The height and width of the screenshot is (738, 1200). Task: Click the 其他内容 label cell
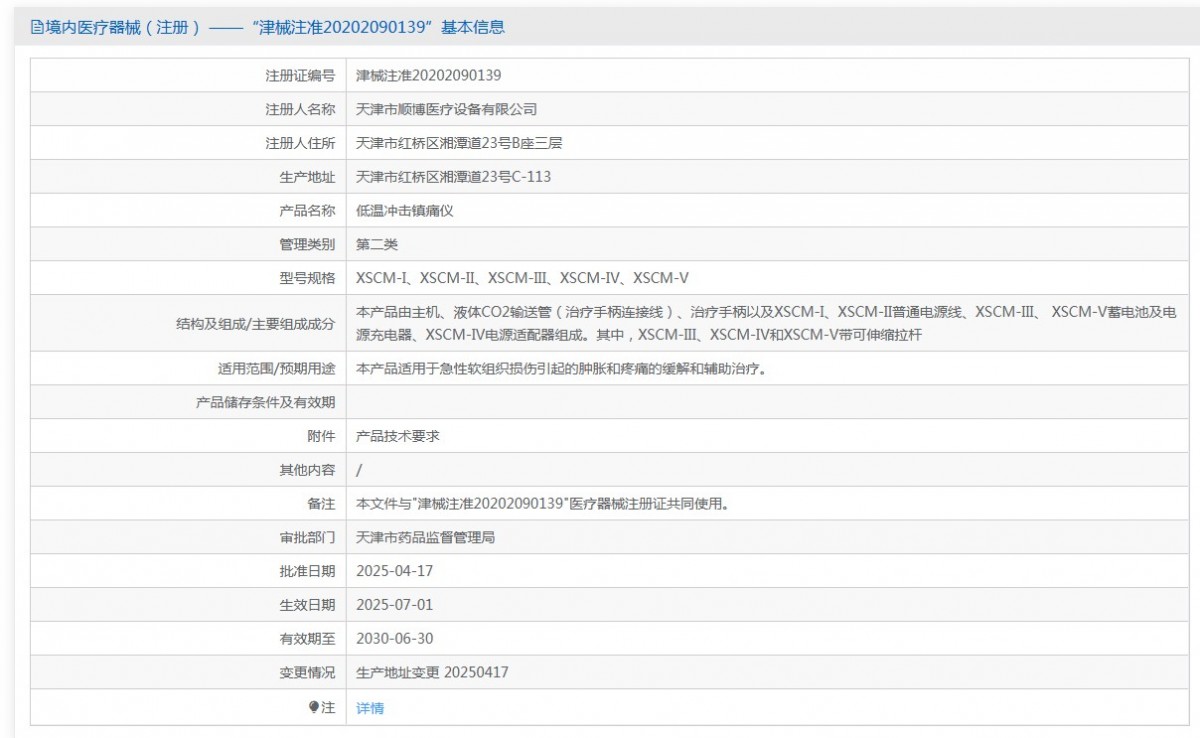(188, 470)
